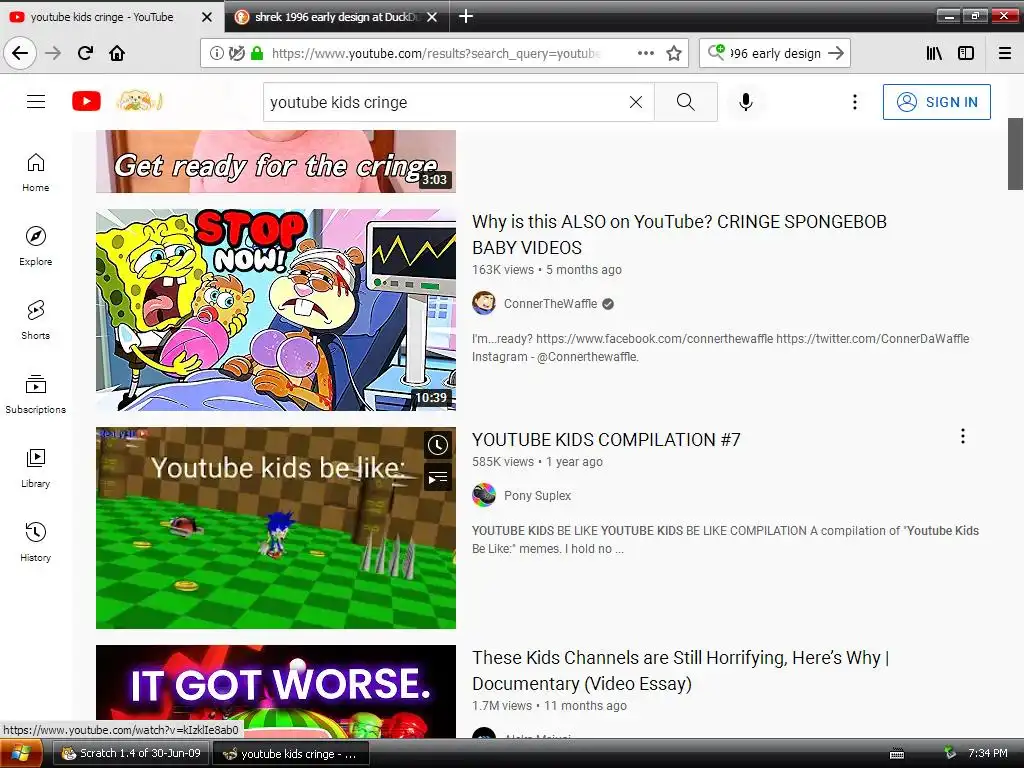The image size is (1024, 768).
Task: Open tracking protection shield icon
Action: 236,54
